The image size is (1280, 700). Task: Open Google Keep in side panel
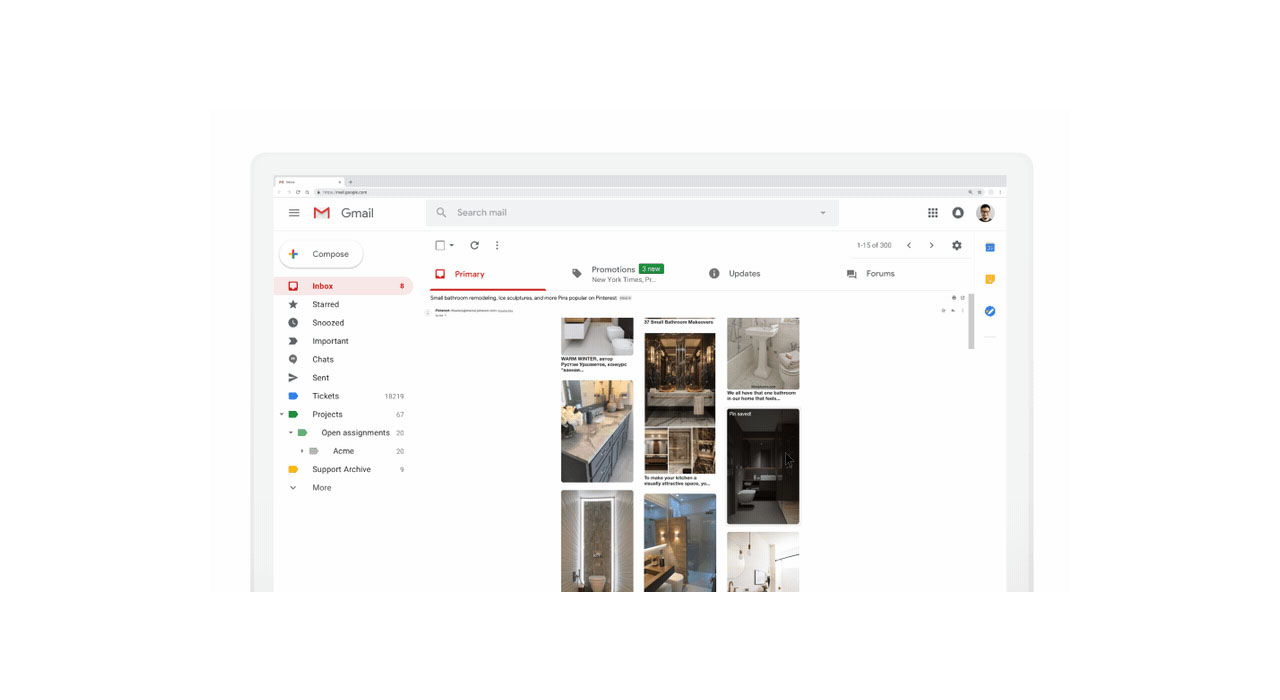[990, 279]
